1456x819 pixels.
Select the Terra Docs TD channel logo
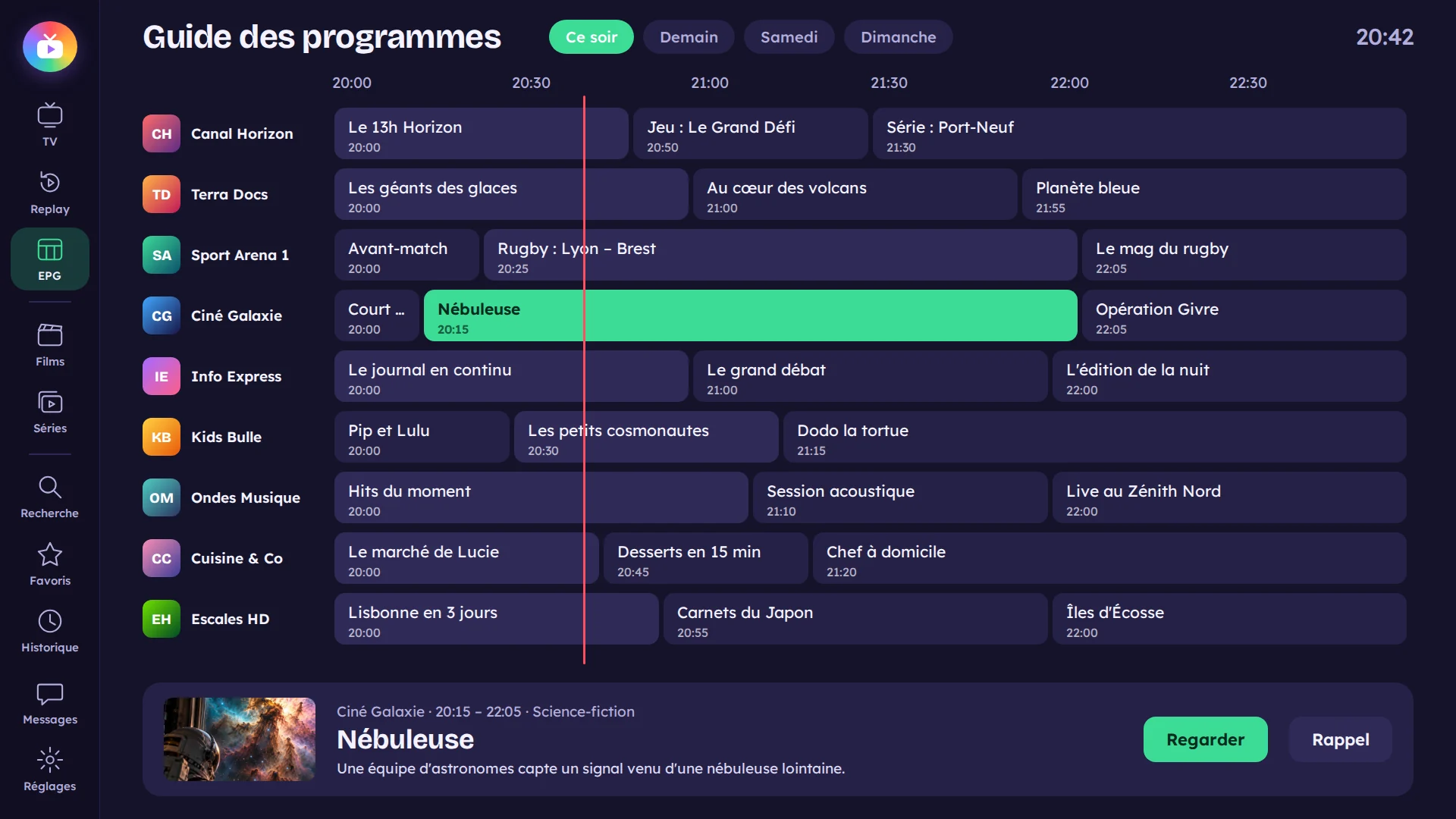click(162, 194)
